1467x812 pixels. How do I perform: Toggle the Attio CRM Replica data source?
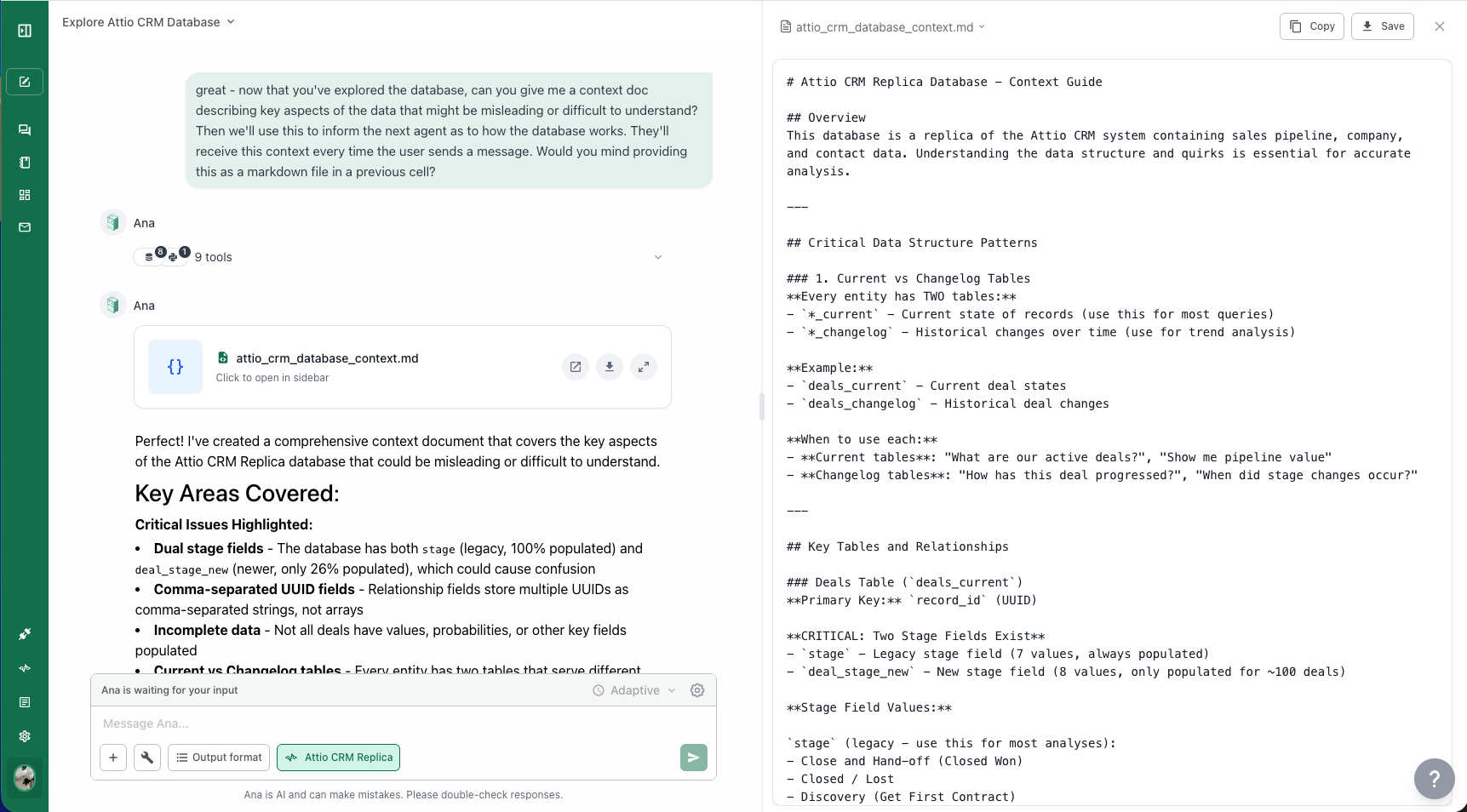pos(338,758)
